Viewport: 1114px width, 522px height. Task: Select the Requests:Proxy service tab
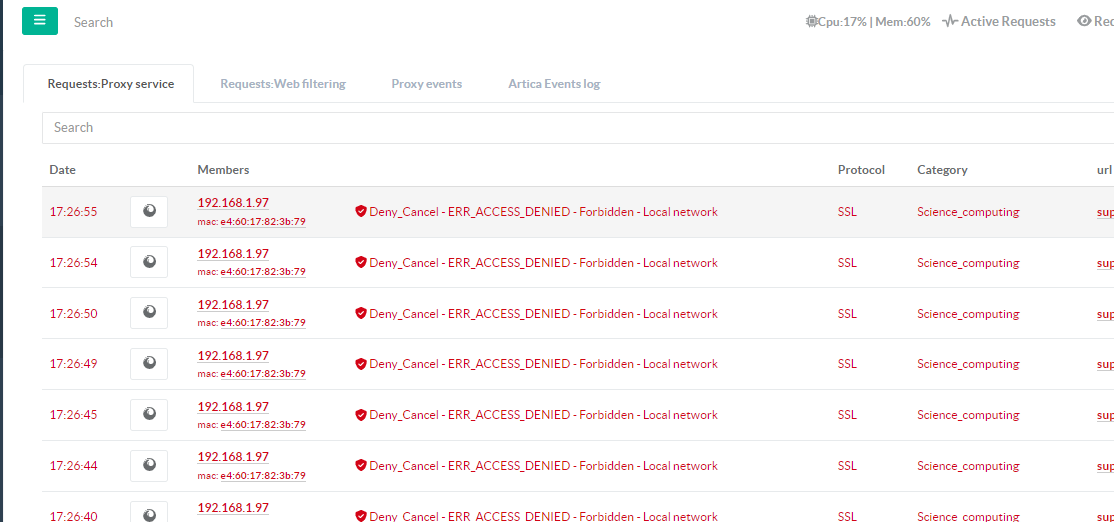(111, 84)
